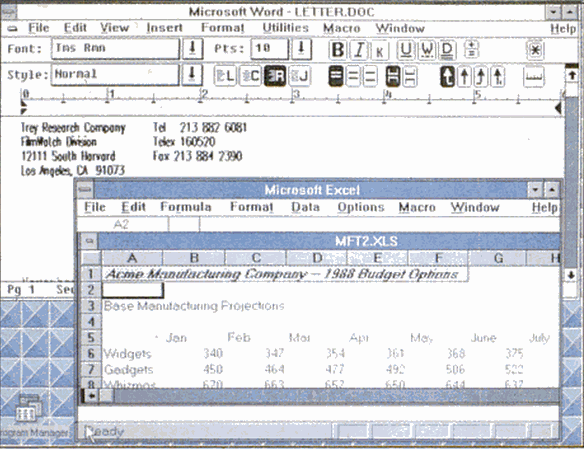
Task: Select Excel column A header
Action: coord(131,258)
